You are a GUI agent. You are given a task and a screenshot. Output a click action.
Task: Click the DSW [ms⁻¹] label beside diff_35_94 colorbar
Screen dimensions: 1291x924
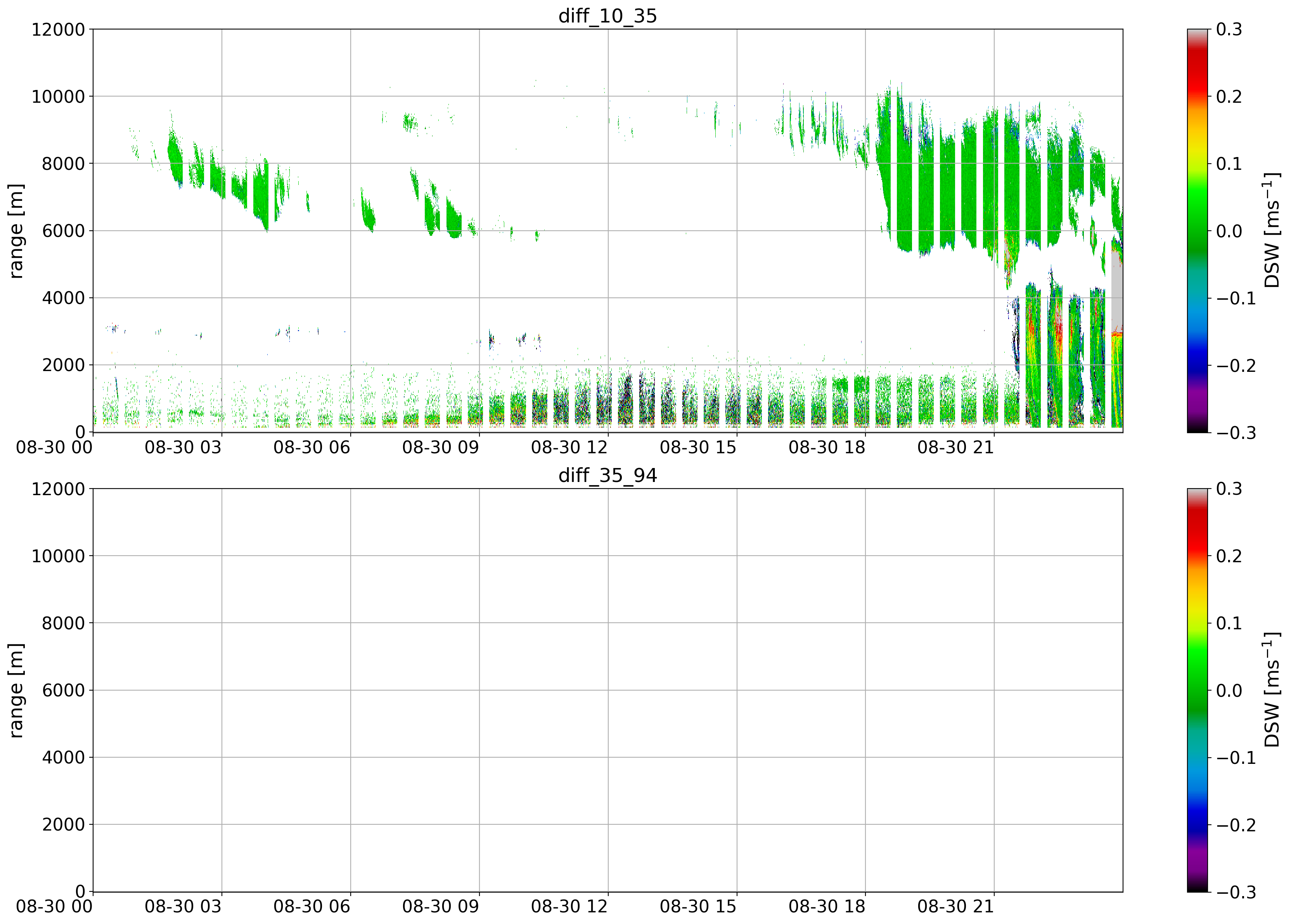pyautogui.click(x=1272, y=690)
